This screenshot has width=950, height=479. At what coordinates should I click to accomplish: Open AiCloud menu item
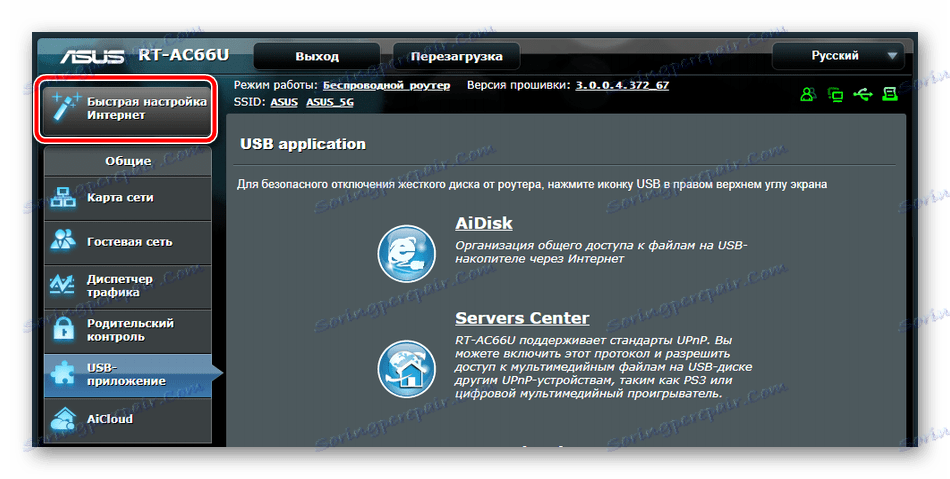point(128,419)
